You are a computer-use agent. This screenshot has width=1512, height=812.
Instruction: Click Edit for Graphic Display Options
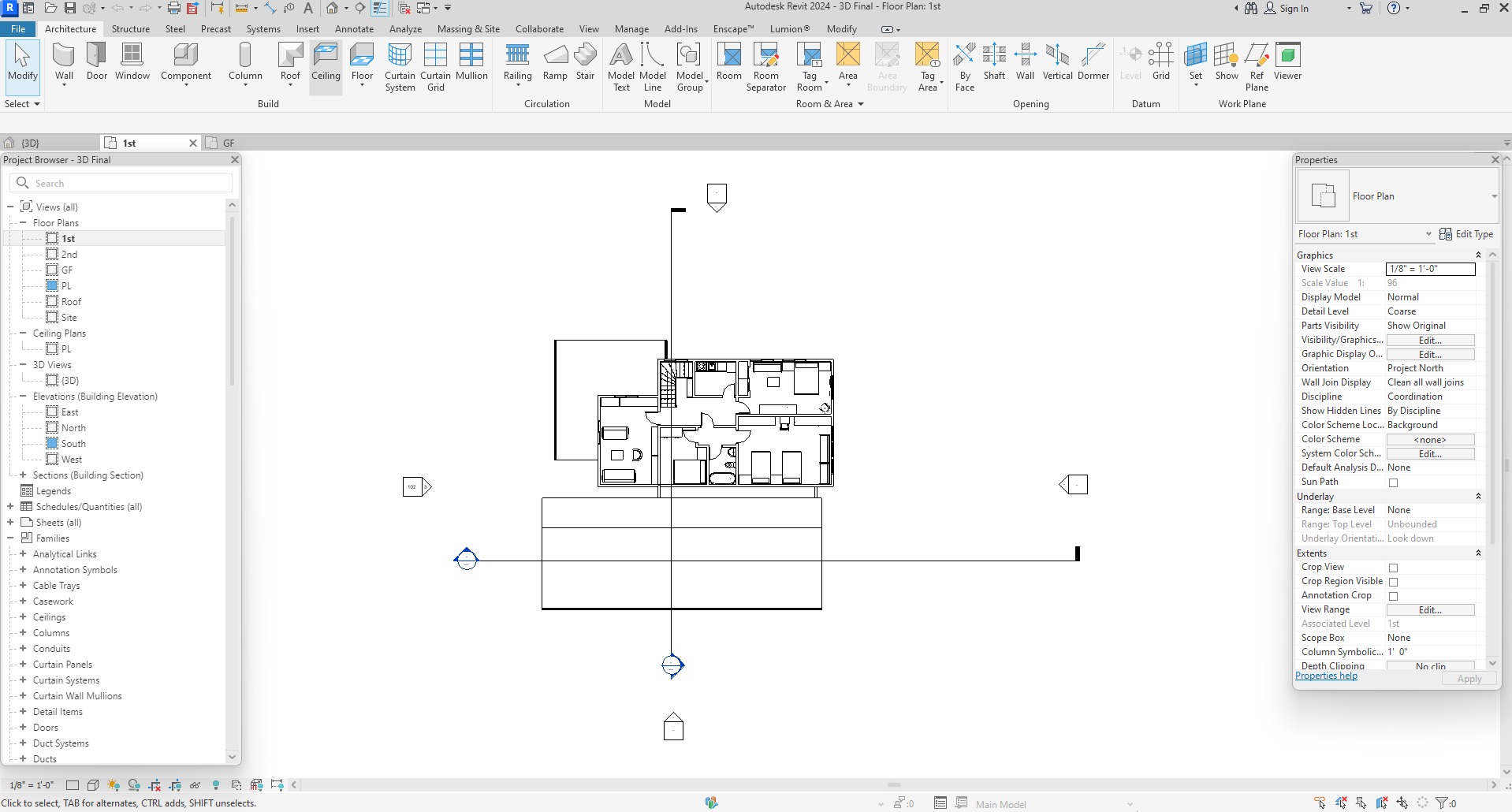pyautogui.click(x=1430, y=355)
